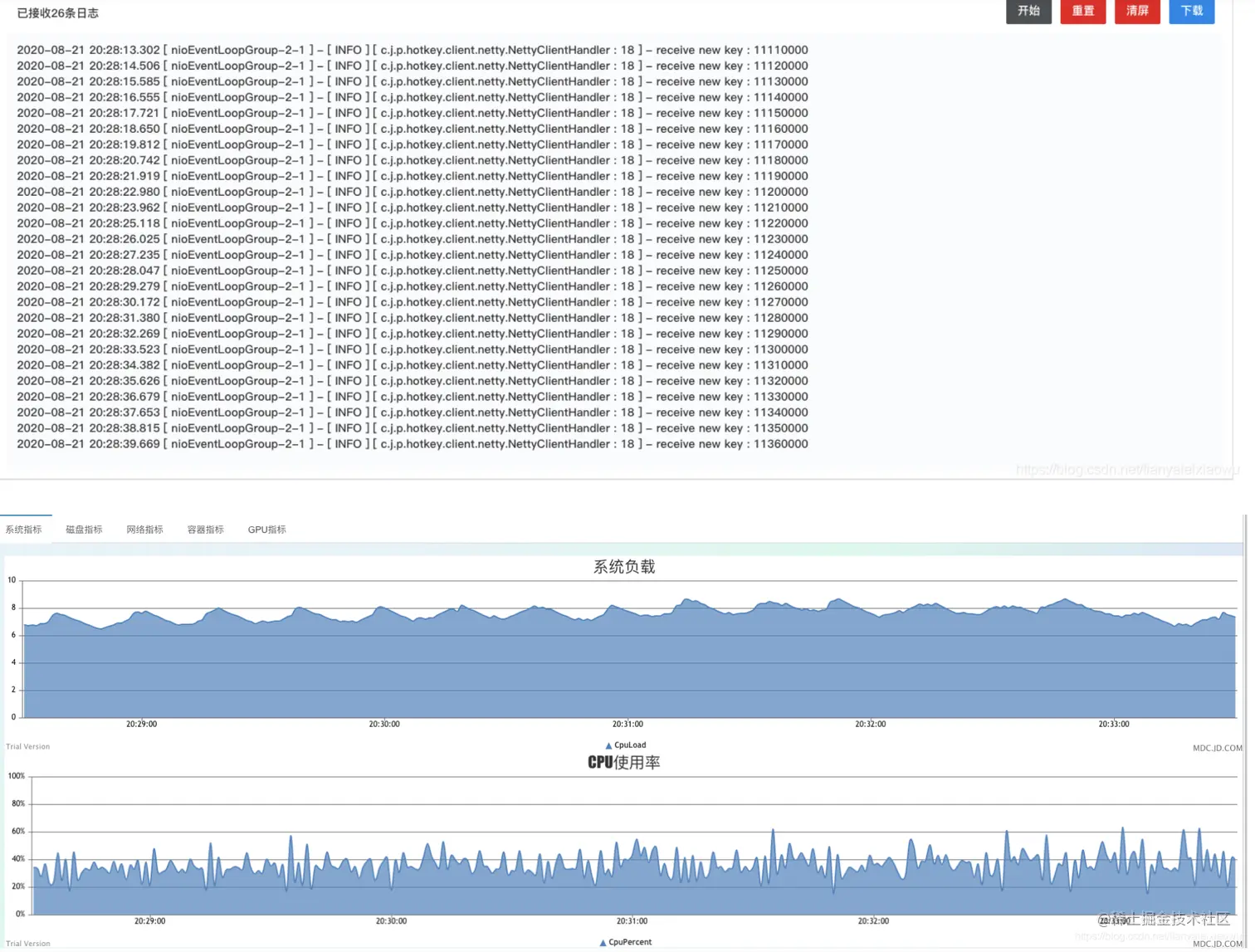Toggle the CpuLoad legend series

625,745
